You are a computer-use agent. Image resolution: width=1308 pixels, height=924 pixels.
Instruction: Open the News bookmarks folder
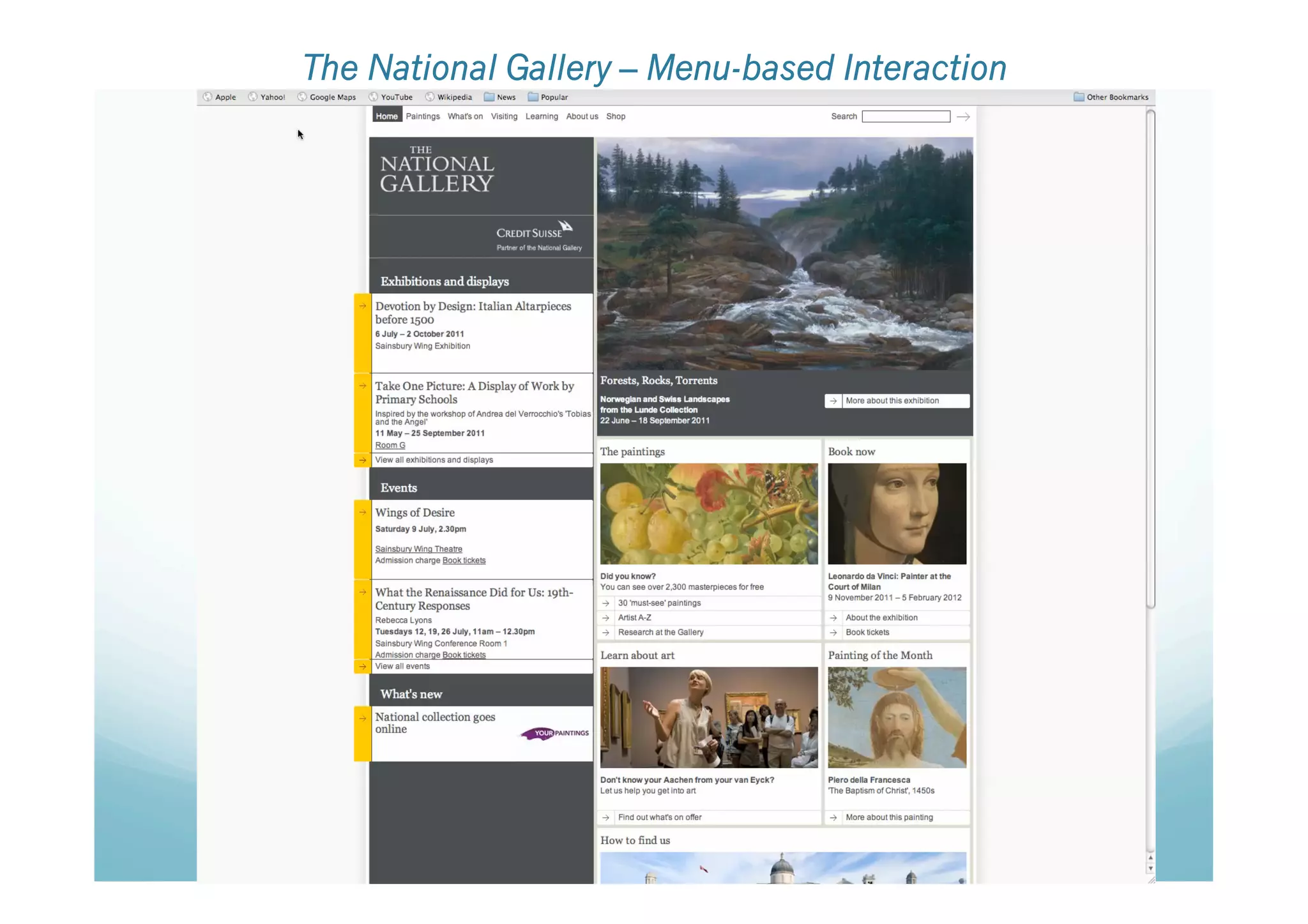499,97
